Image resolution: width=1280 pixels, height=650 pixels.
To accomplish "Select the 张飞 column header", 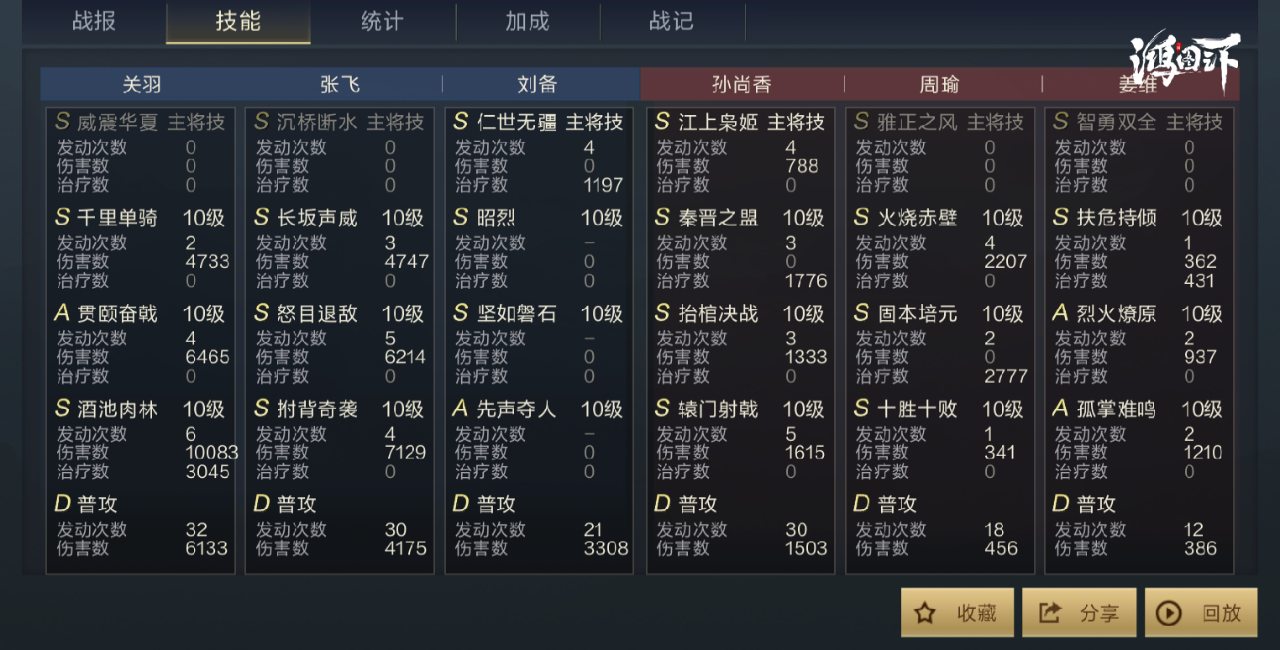I will pyautogui.click(x=340, y=84).
